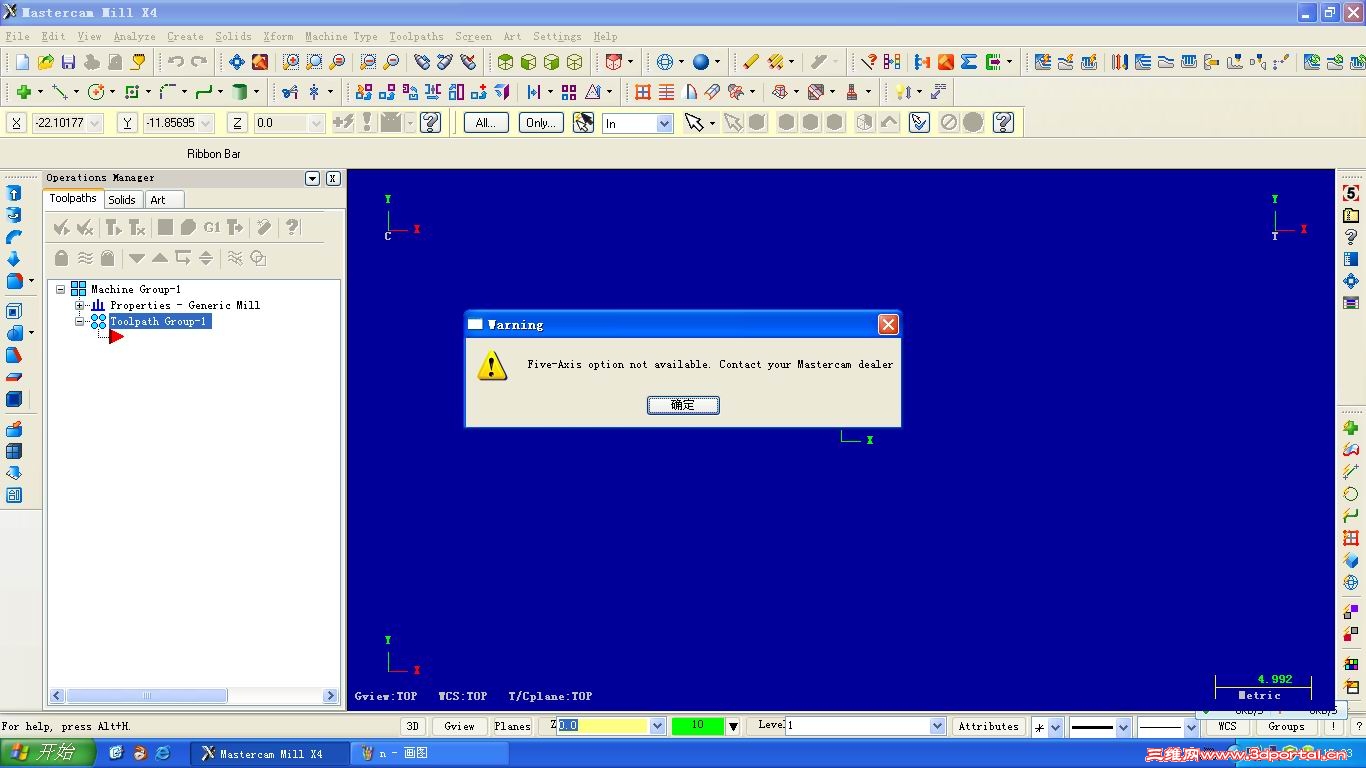Click the number 5 icon in right sidebar
Image resolution: width=1366 pixels, height=768 pixels.
pos(1351,193)
